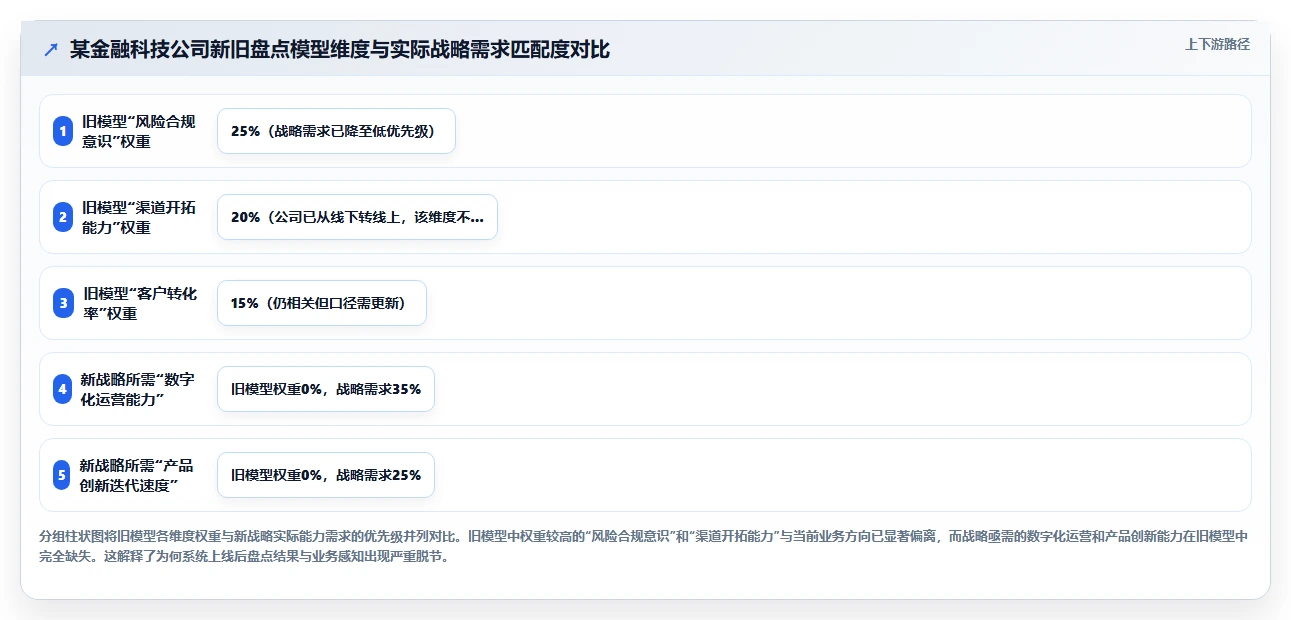Select number badge 5 for 产品创新迭代速度
This screenshot has width=1291, height=620.
[x=63, y=475]
